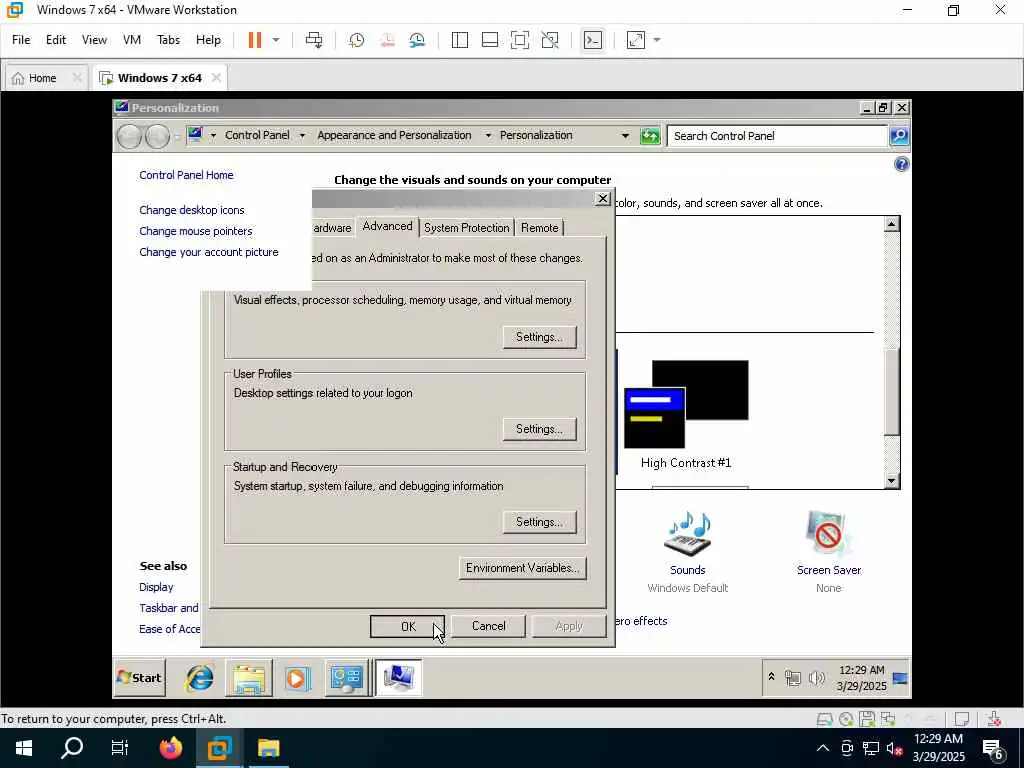Open the guest volume speaker tray icon
The width and height of the screenshot is (1024, 768).
[x=816, y=678]
